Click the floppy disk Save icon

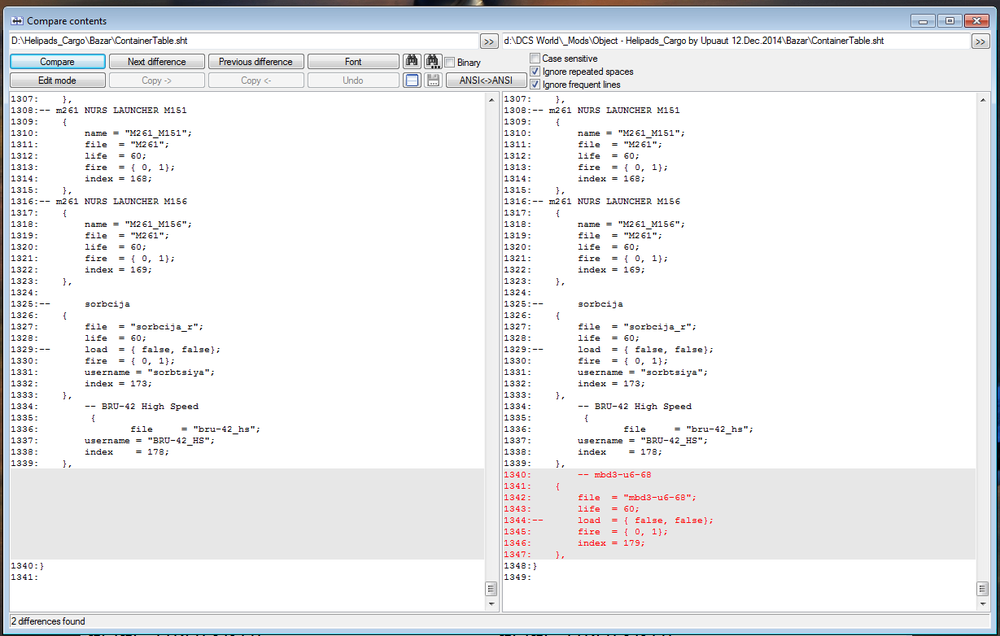(433, 80)
